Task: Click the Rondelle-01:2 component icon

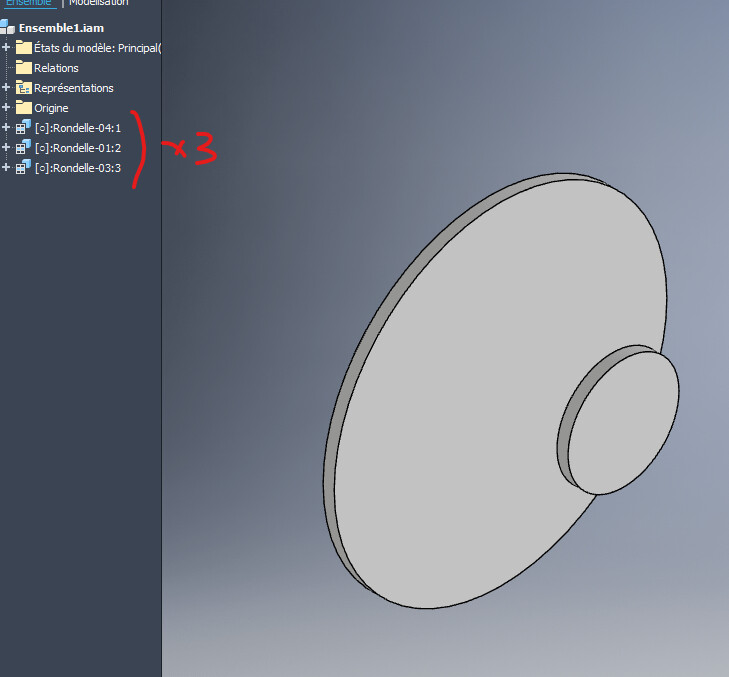Action: pyautogui.click(x=24, y=147)
